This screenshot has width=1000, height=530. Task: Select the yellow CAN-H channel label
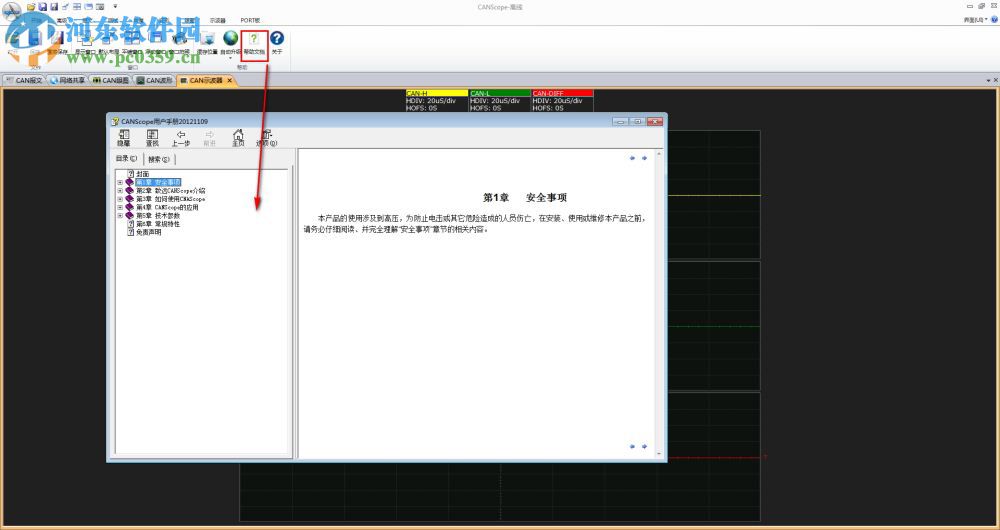click(436, 93)
